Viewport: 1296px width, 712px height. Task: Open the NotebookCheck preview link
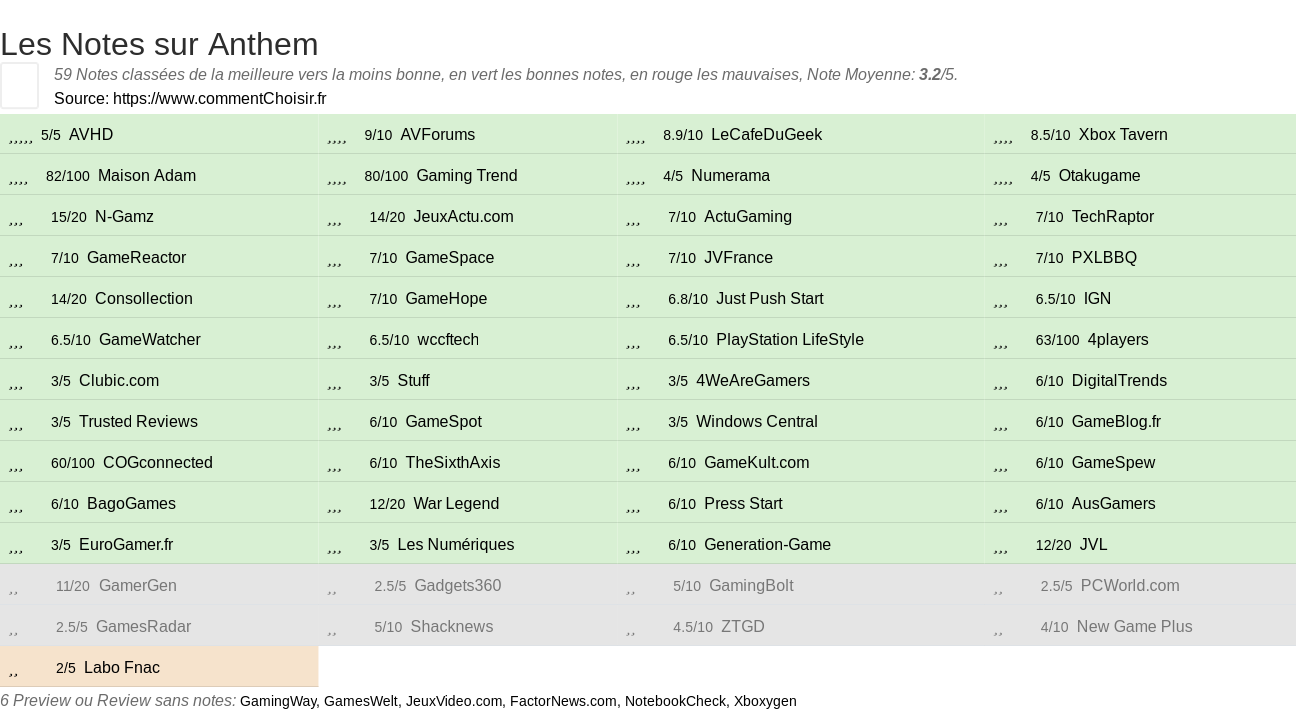pos(675,701)
